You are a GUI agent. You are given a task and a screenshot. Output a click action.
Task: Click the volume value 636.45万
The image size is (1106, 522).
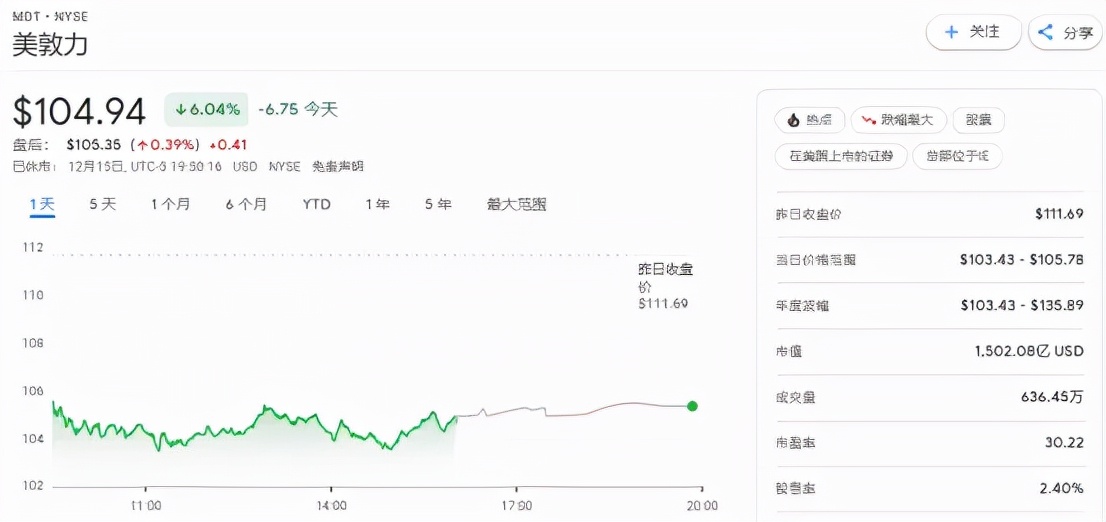1052,397
